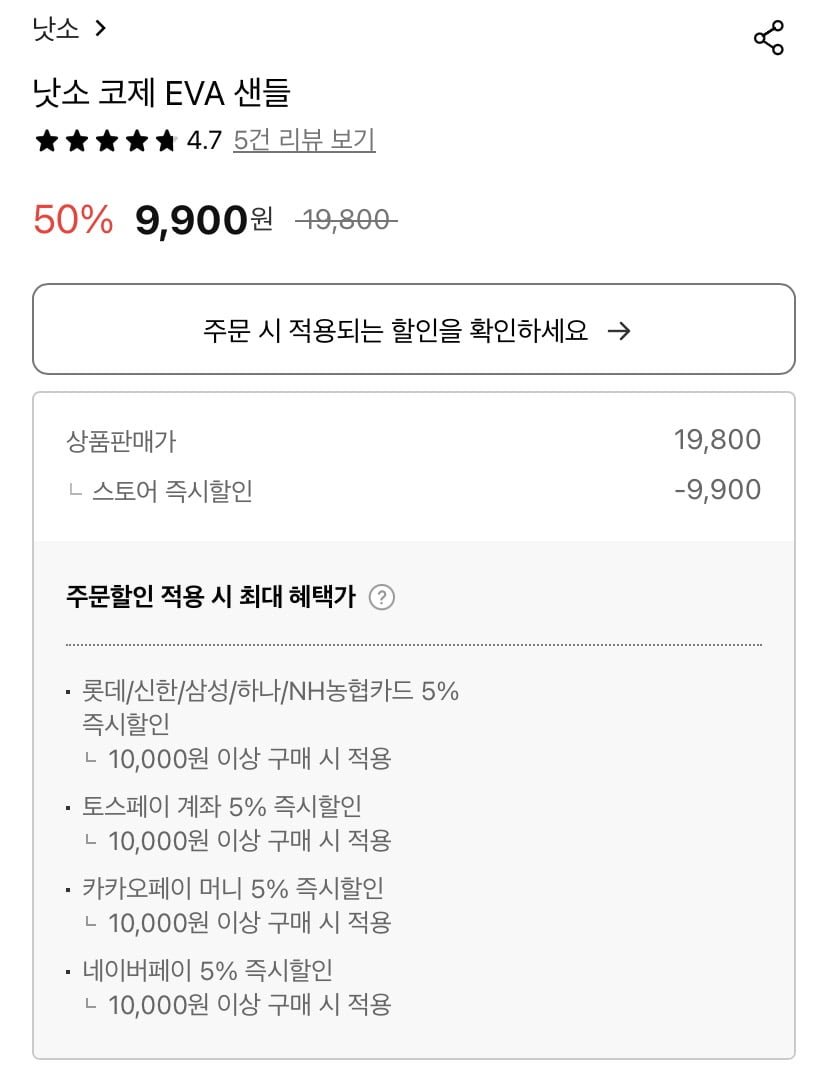The image size is (828, 1086).
Task: Click the 50% discount rate
Action: point(73,220)
